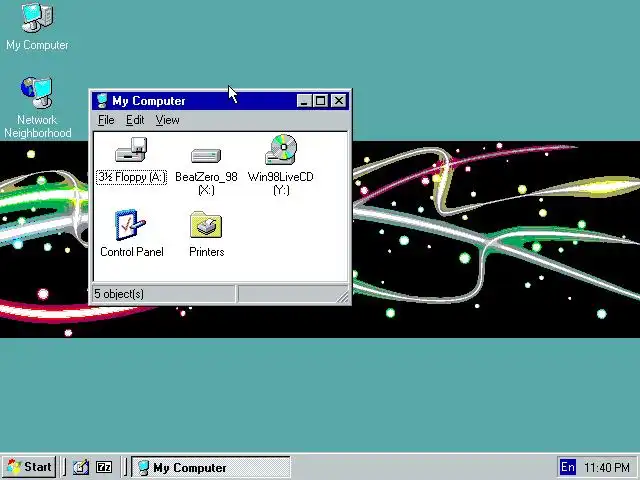
Task: Select the 3½ Floppy (A:) drive icon
Action: (131, 149)
